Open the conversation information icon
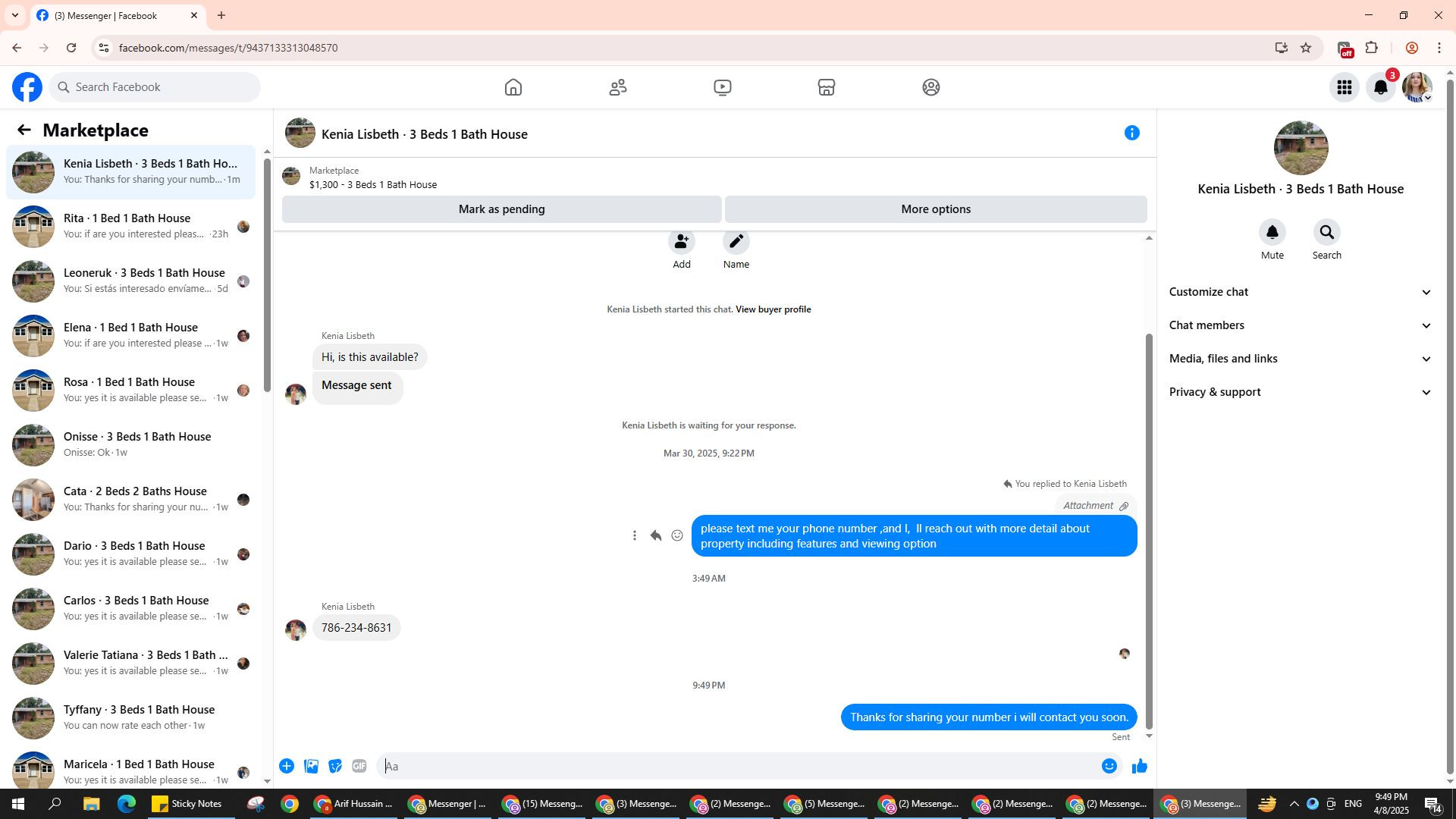 (1131, 133)
